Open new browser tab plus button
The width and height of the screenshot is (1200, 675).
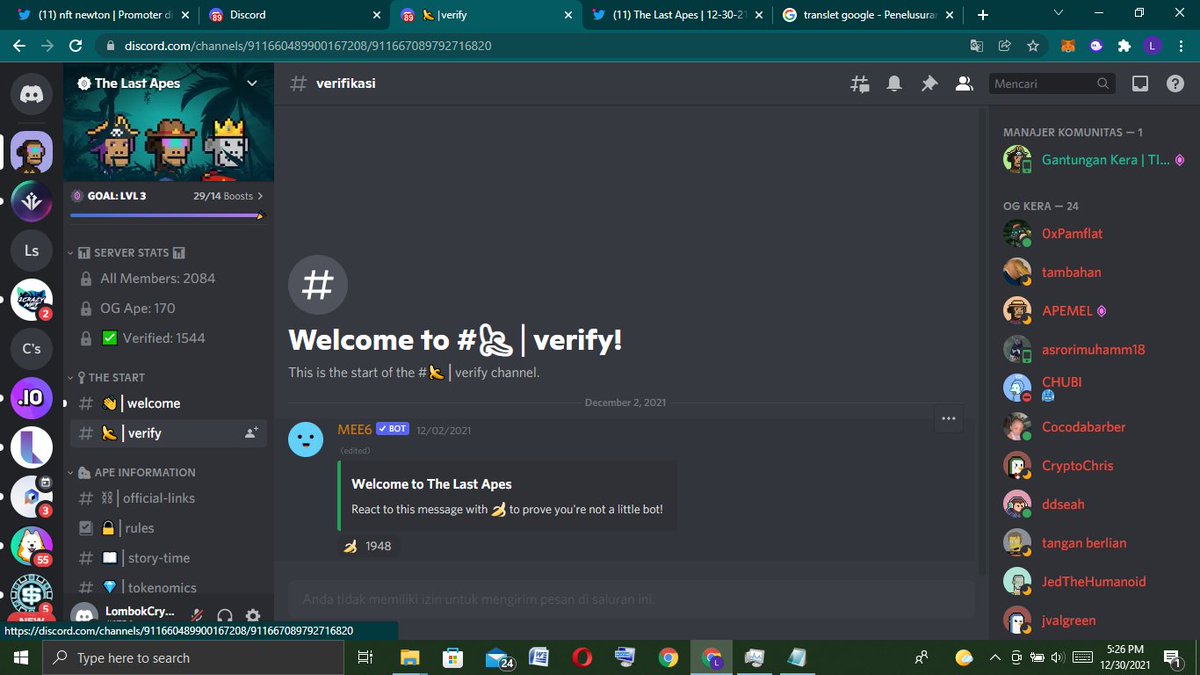[983, 15]
